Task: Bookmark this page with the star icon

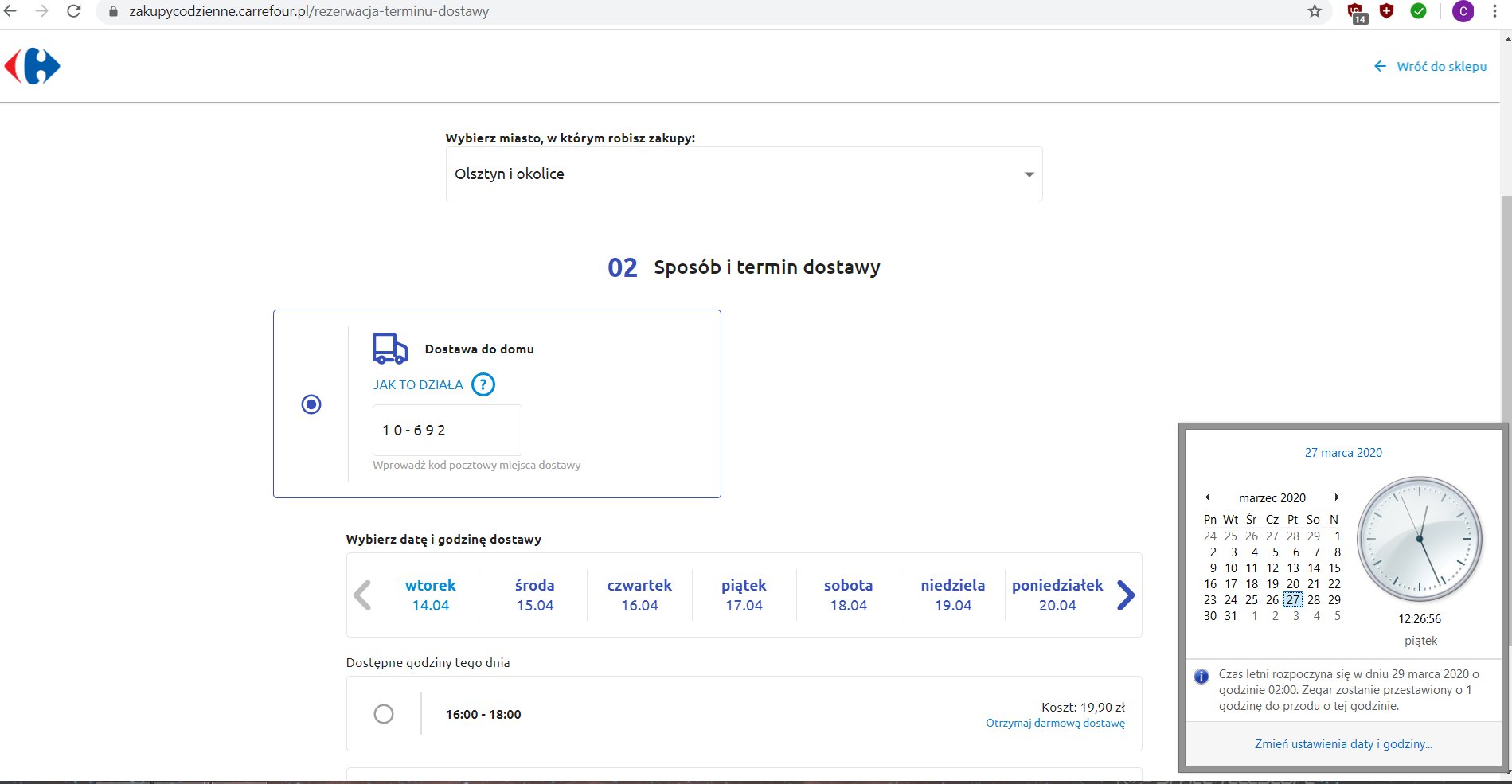Action: click(x=1315, y=11)
